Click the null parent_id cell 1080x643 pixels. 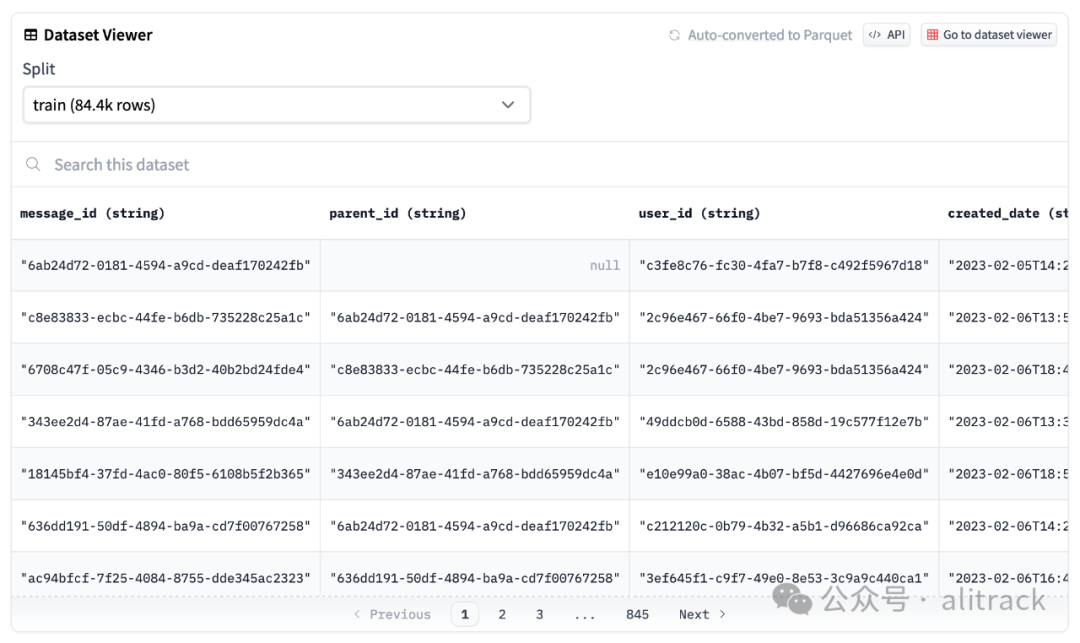coord(475,266)
